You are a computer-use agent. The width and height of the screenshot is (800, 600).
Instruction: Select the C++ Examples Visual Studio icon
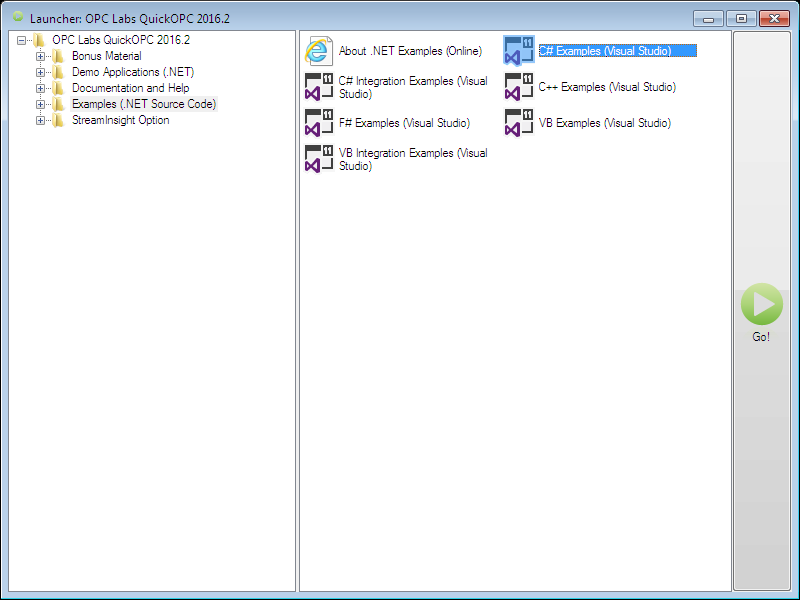(x=519, y=87)
